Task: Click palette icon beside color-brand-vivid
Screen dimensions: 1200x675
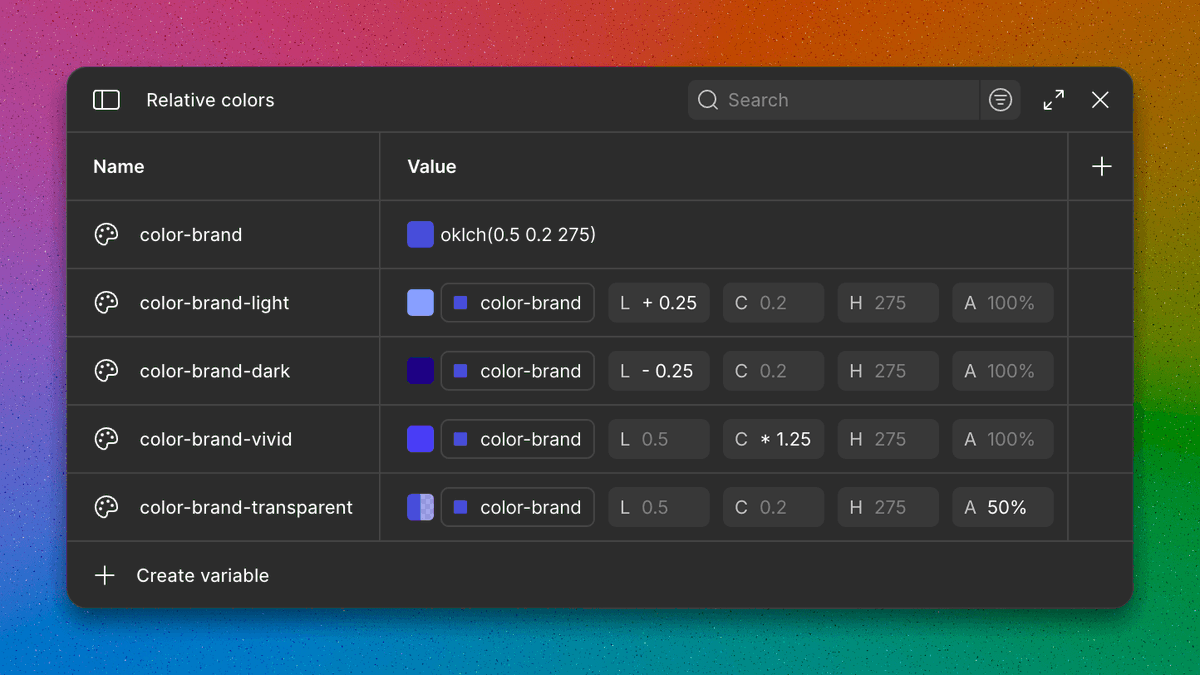Action: 106,439
